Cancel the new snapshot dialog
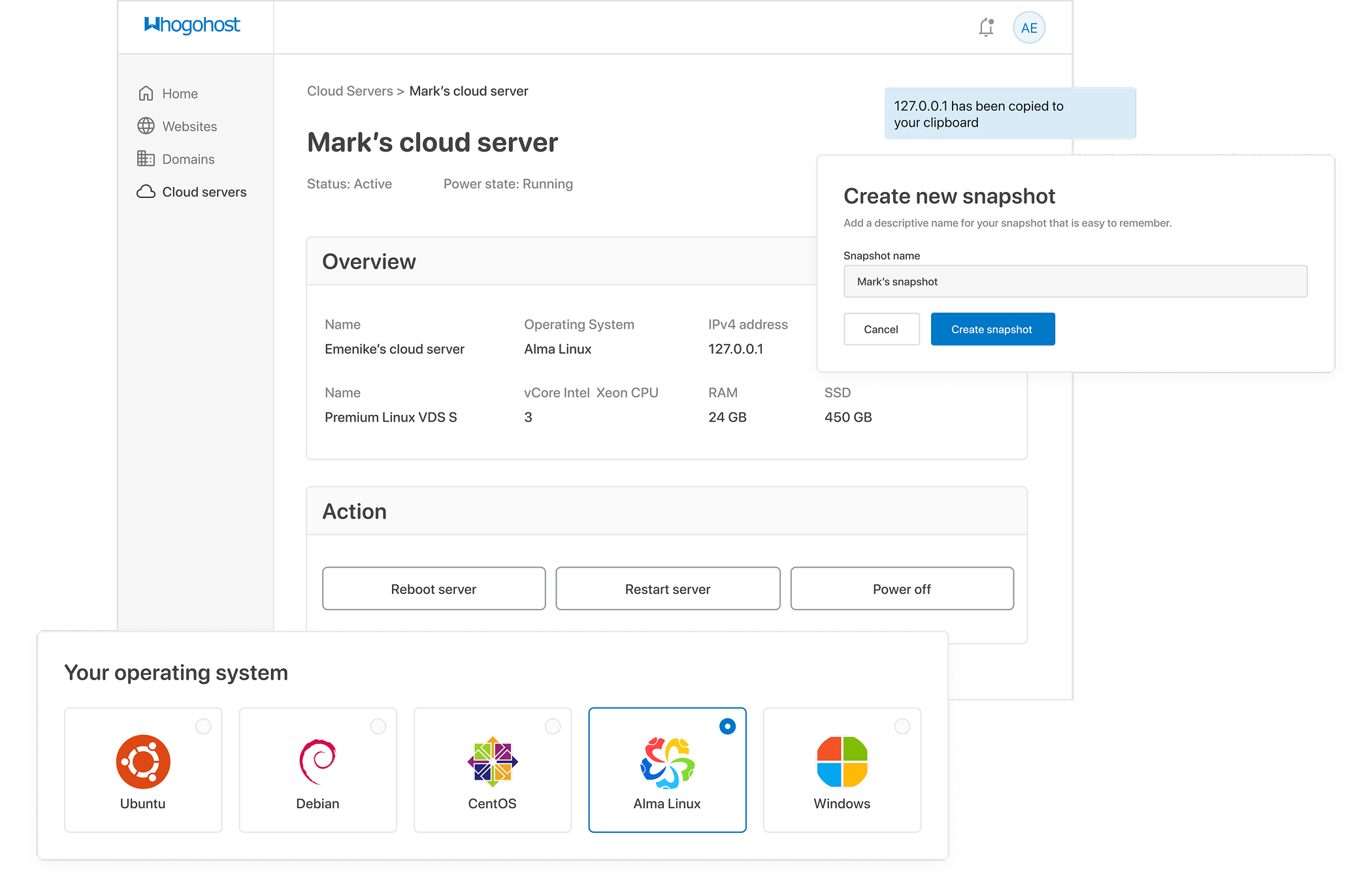1372x882 pixels. 881,329
